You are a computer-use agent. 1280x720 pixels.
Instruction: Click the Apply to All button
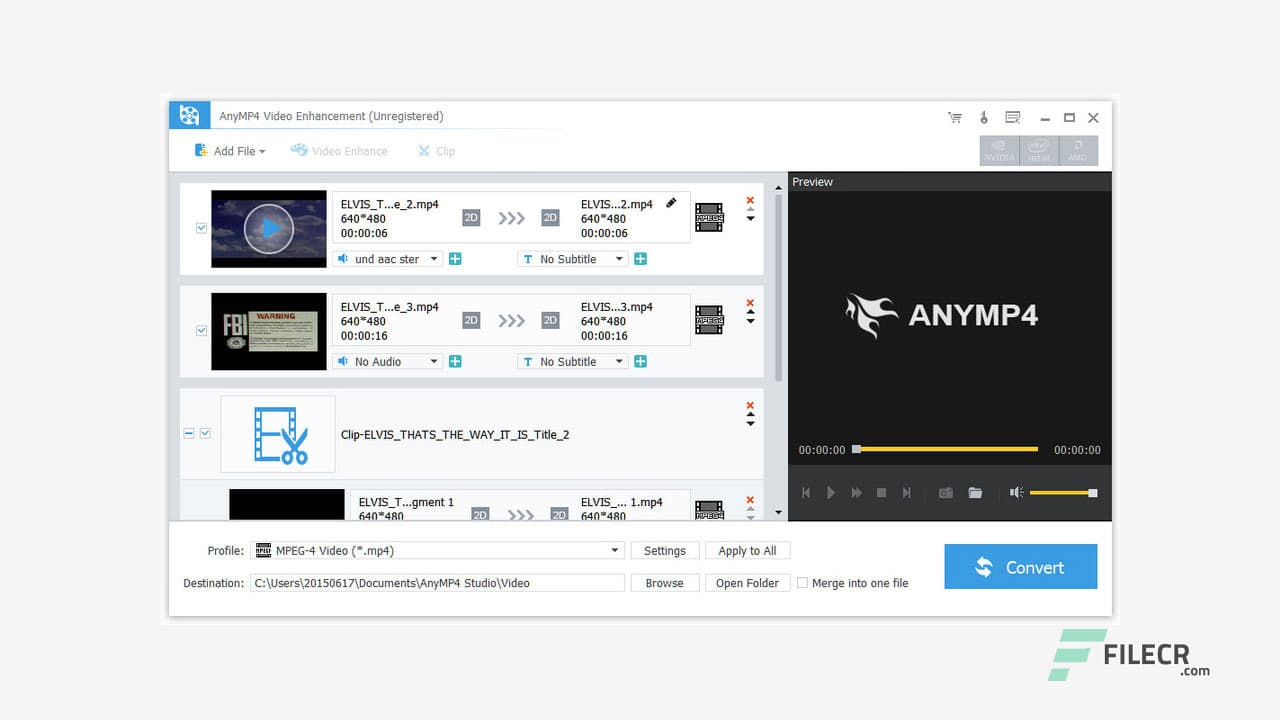[747, 550]
